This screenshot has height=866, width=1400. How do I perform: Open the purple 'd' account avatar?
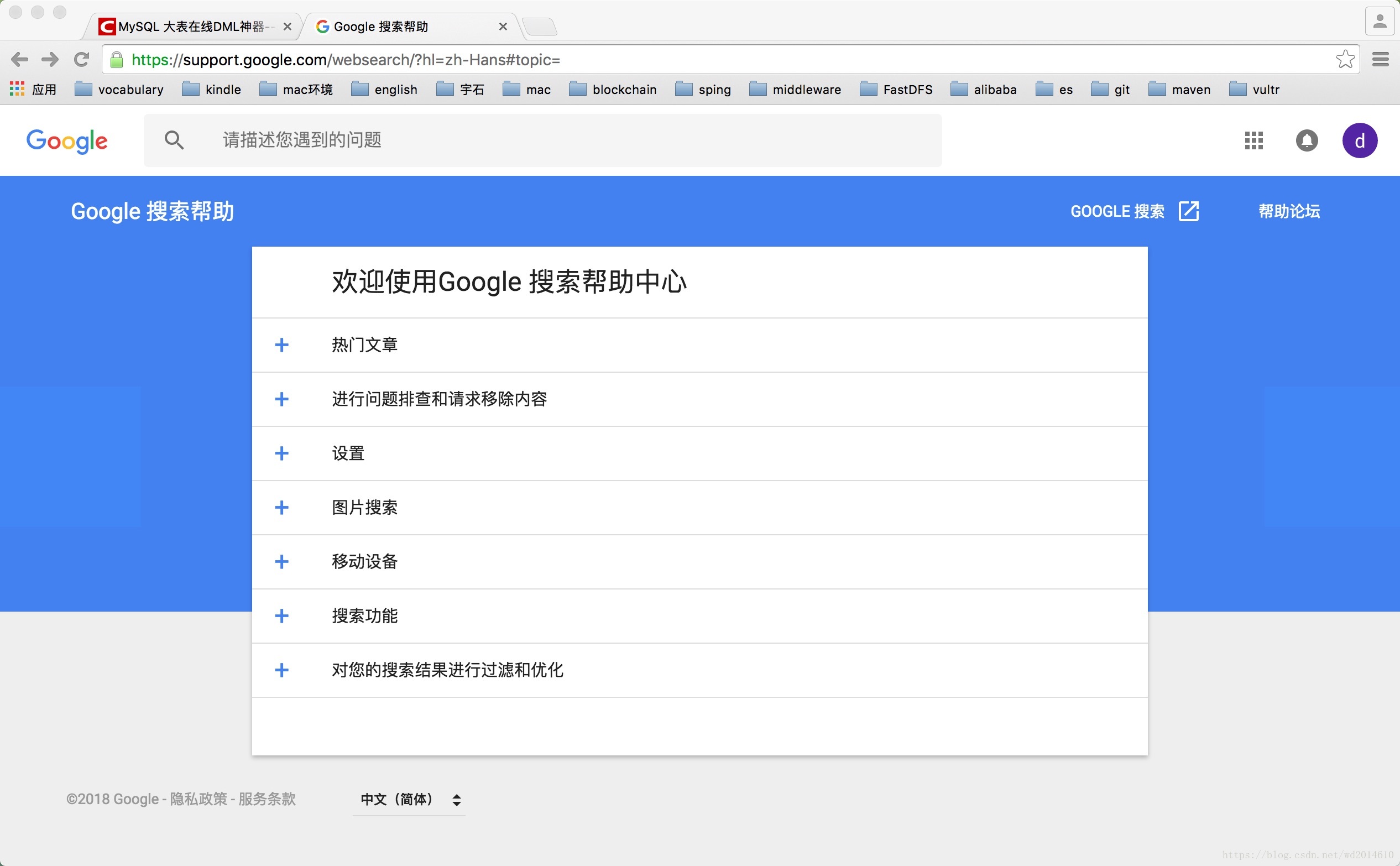[1359, 140]
